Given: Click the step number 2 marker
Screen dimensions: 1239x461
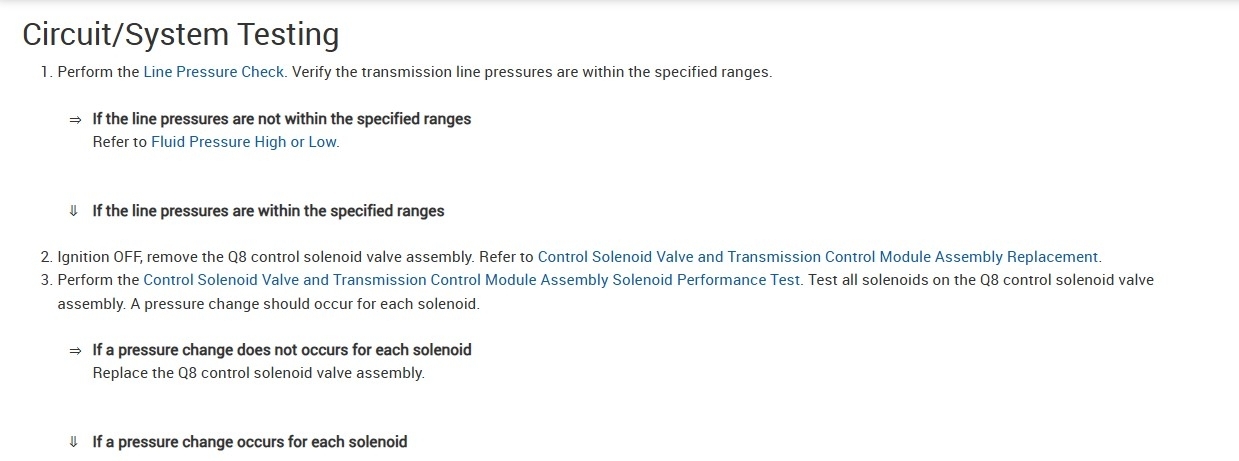Looking at the screenshot, I should (46, 257).
